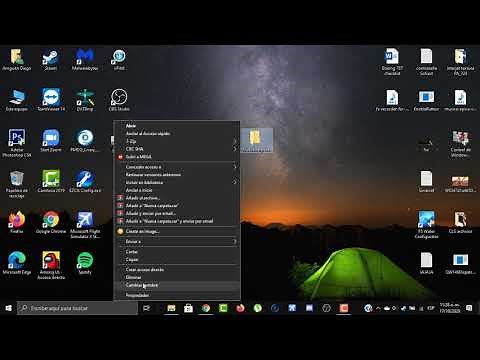Select the Among Us shortcut icon

(51, 266)
